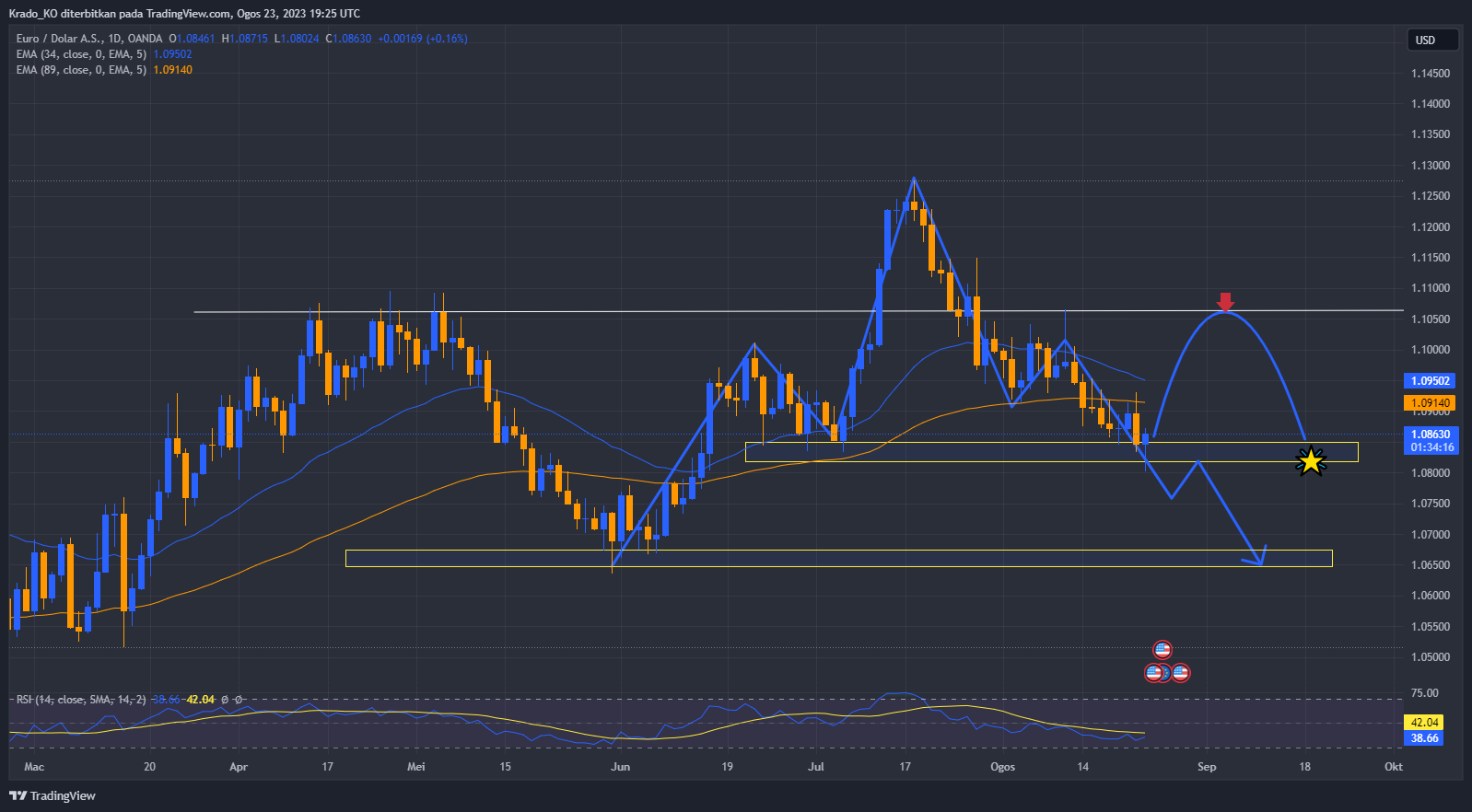This screenshot has height=812, width=1472.
Task: Click the Krado_KO publication header text
Action: coord(184,14)
